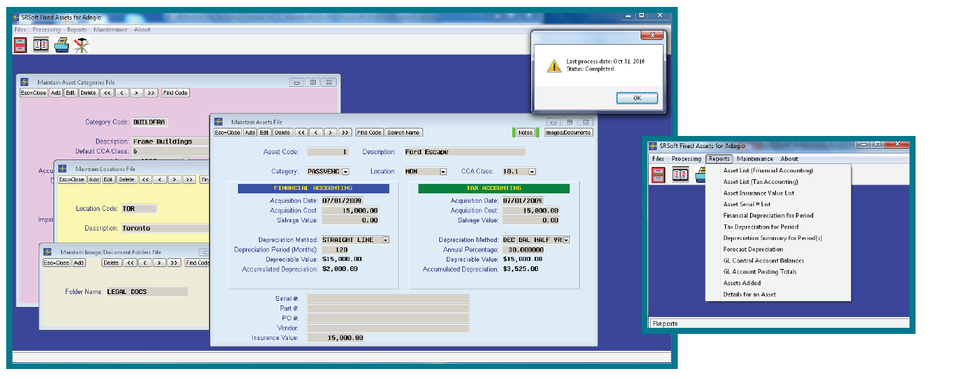960x379 pixels.
Task: Open the red file cabinet icon in main toolbar
Action: click(21, 45)
